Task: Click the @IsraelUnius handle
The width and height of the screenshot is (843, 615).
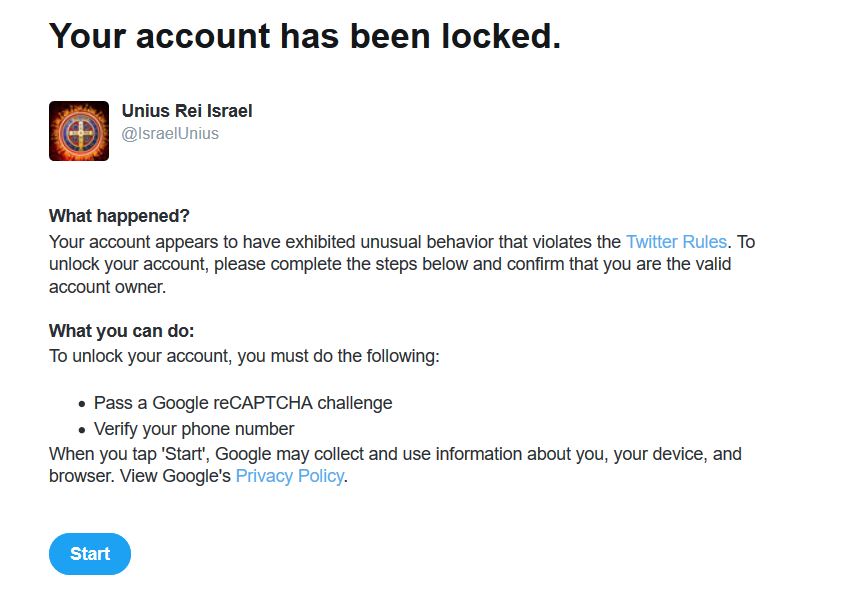Action: tap(170, 133)
